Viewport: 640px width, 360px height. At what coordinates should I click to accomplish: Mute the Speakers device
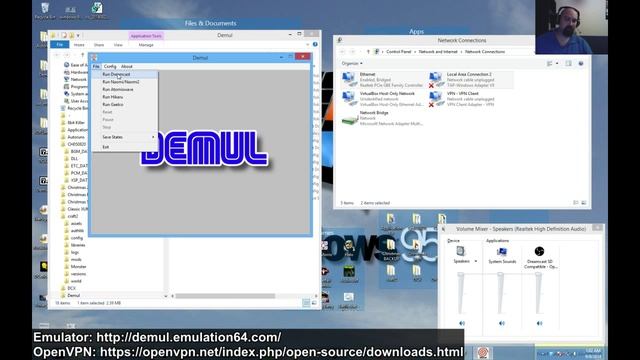pos(462,323)
